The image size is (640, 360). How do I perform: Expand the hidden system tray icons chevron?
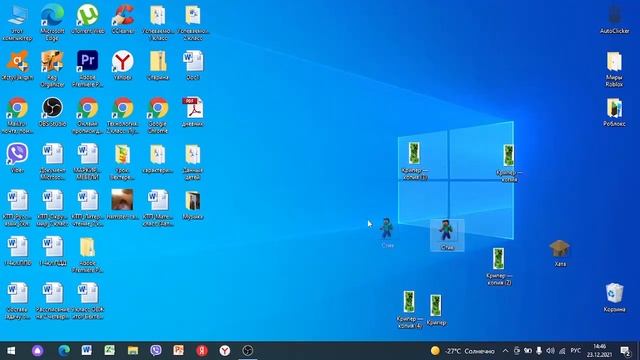click(x=505, y=351)
